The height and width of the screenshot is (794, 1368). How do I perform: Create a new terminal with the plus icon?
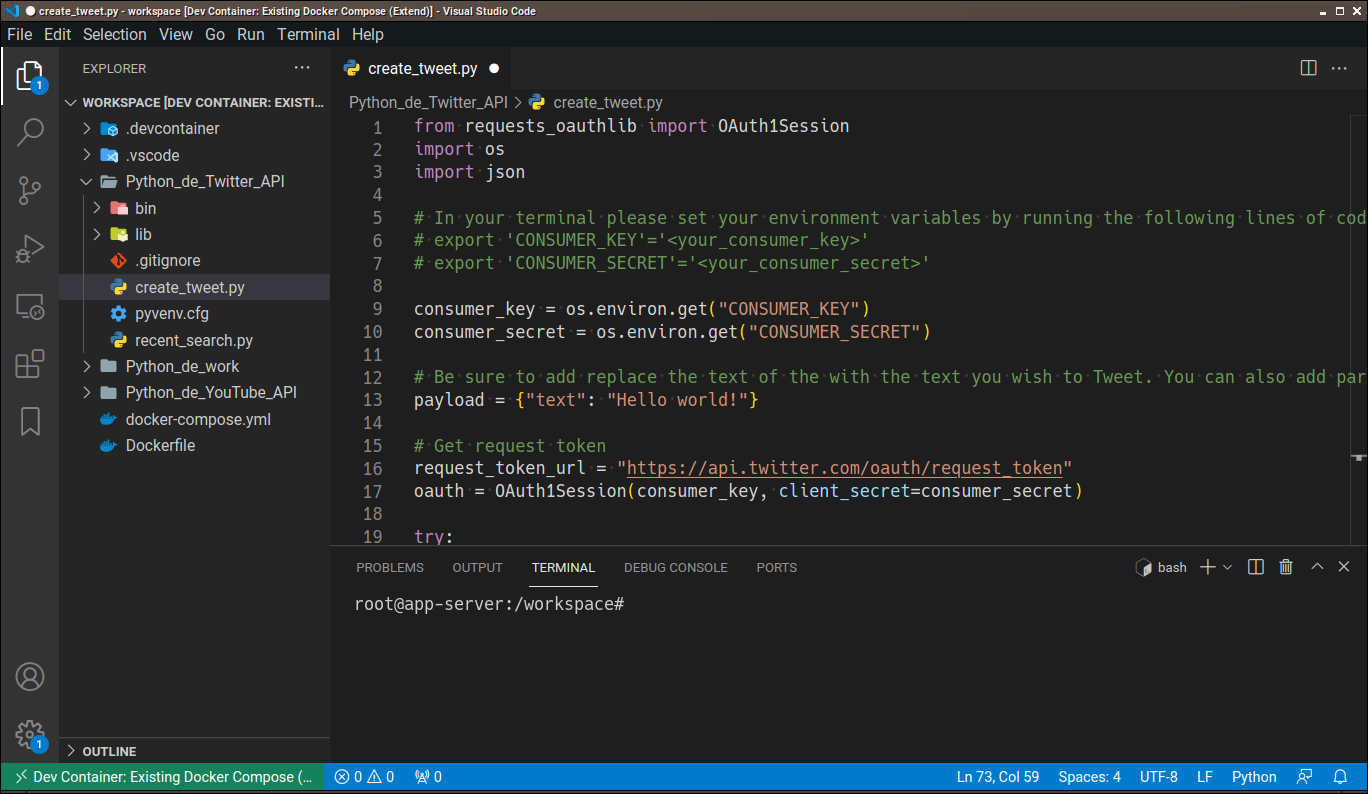(x=1206, y=567)
